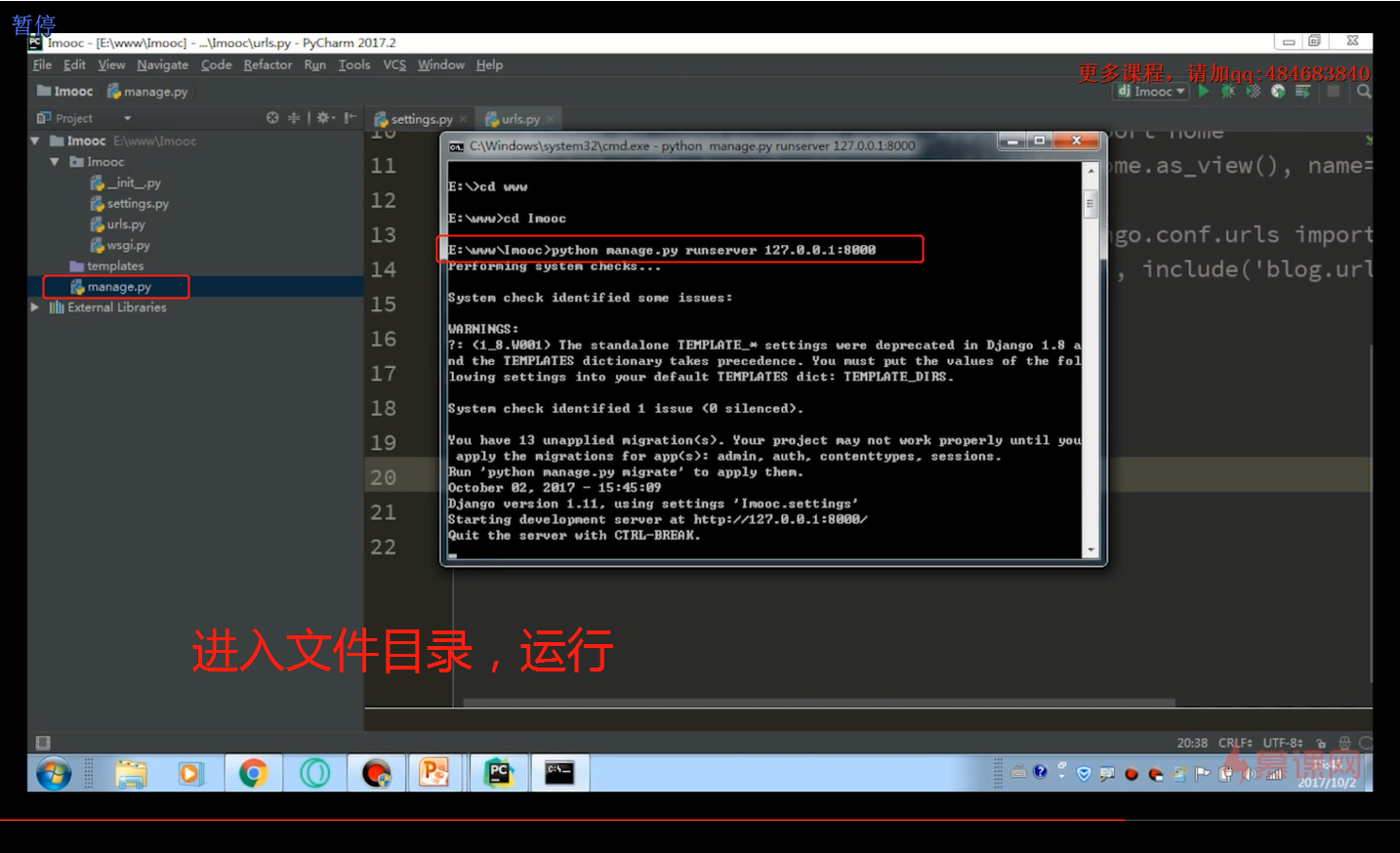Viewport: 1400px width, 853px height.
Task: Click the scroll-from-source target icon in Project panel
Action: pyautogui.click(x=272, y=118)
